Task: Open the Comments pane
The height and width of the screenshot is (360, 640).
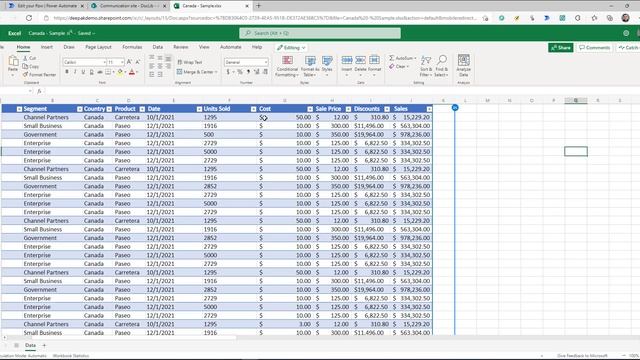Action: (594, 48)
